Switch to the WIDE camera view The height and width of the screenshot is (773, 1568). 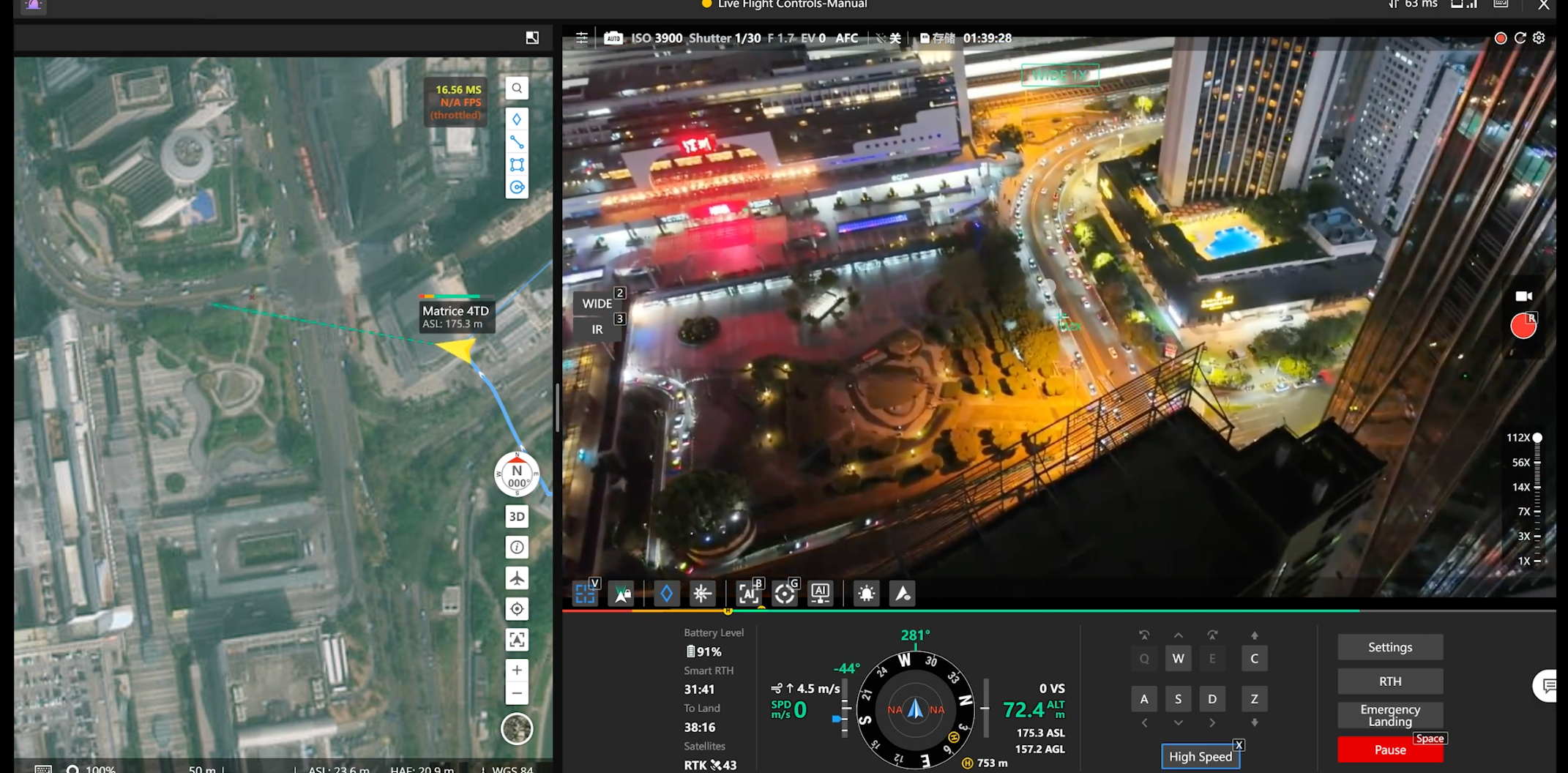point(597,303)
